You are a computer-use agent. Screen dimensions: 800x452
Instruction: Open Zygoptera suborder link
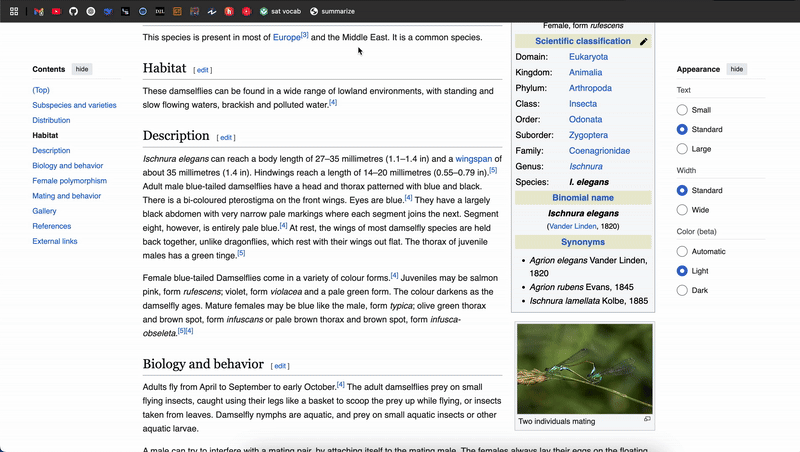588,135
